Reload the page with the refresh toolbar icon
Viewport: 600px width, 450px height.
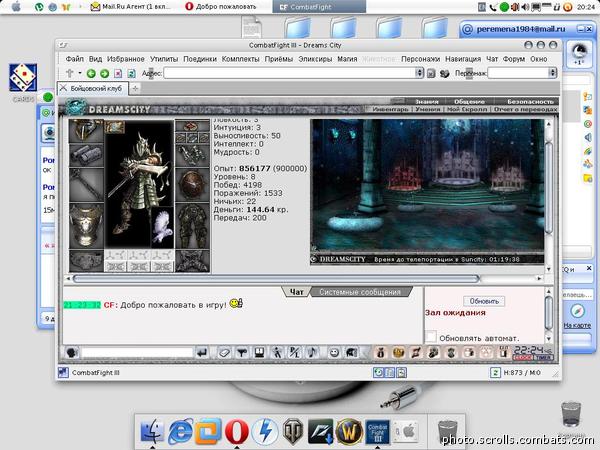tap(131, 73)
